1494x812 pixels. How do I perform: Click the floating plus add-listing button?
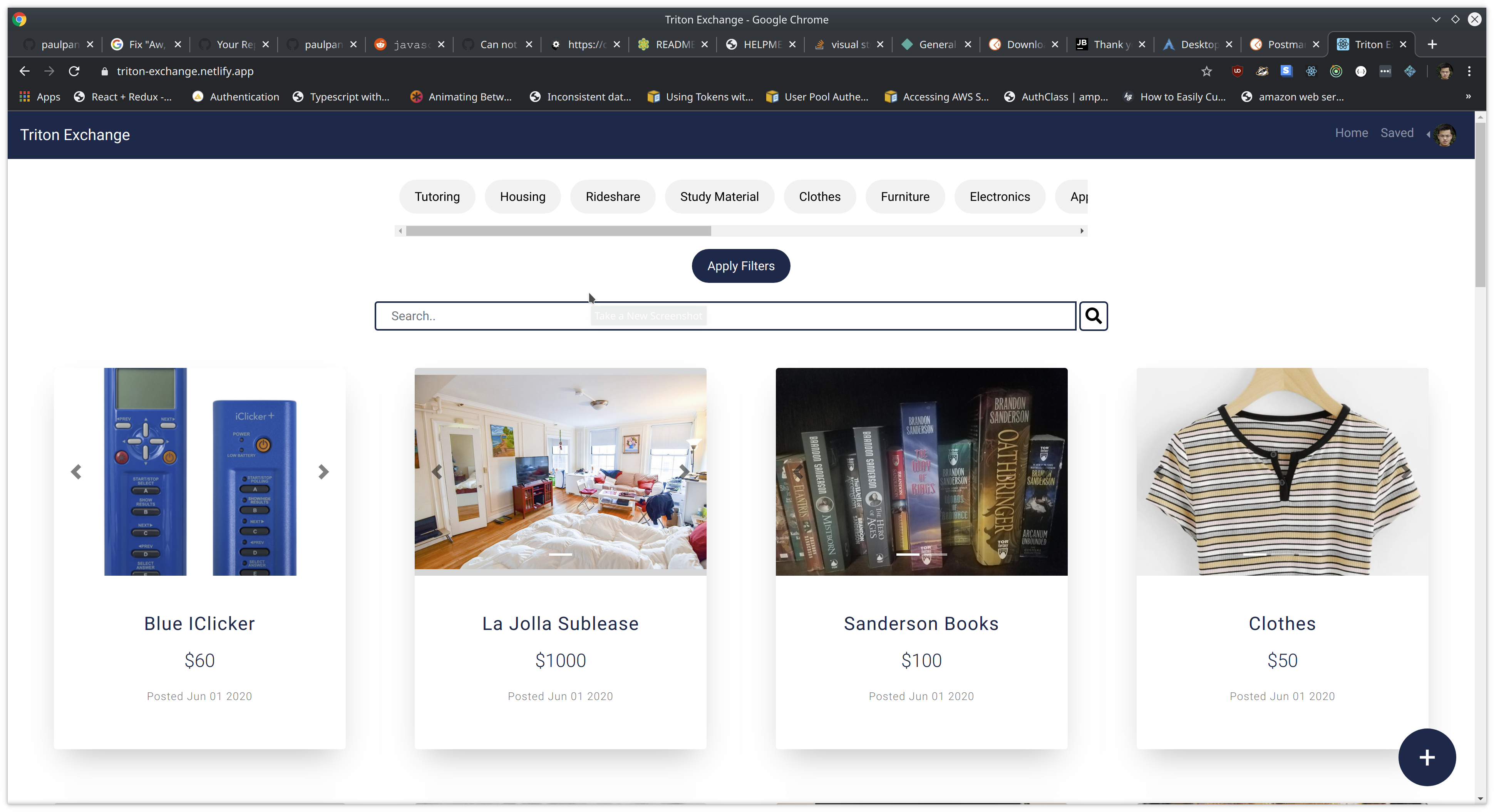pyautogui.click(x=1427, y=757)
